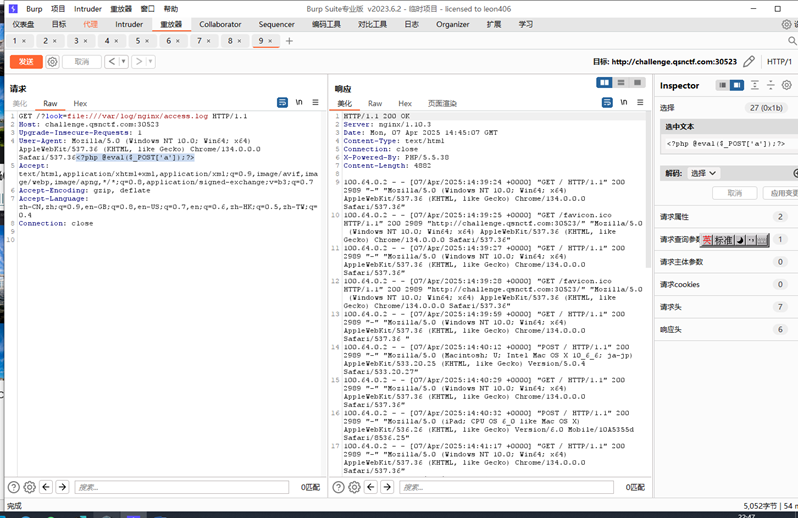This screenshot has width=798, height=518.
Task: Toggle response word-wrap message icon
Action: pyautogui.click(x=607, y=102)
